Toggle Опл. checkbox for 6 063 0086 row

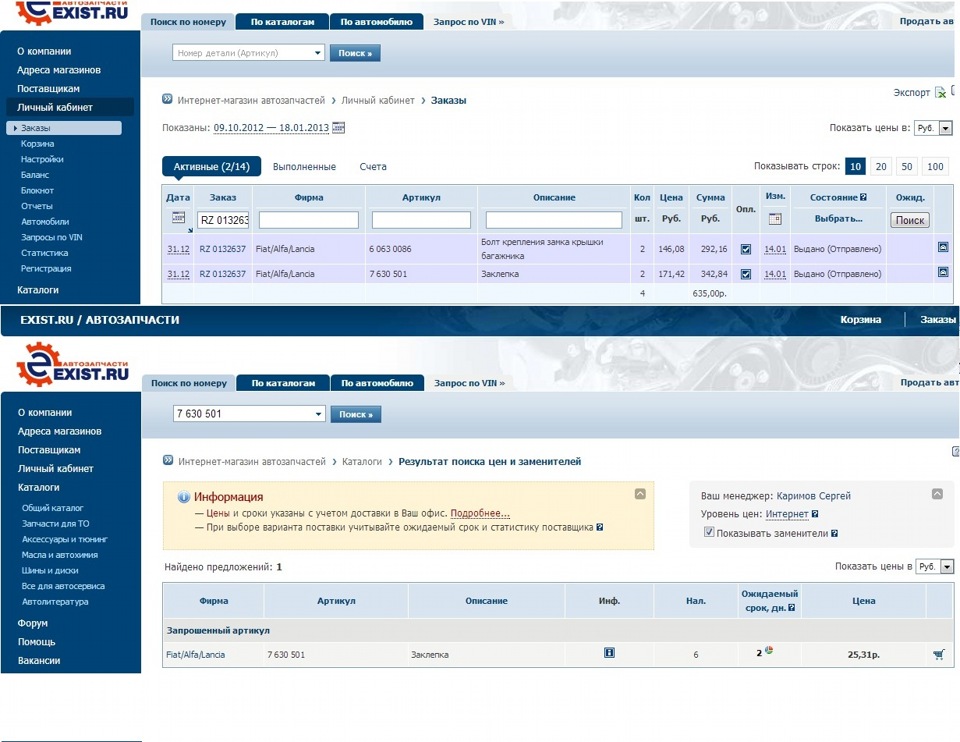[x=746, y=249]
